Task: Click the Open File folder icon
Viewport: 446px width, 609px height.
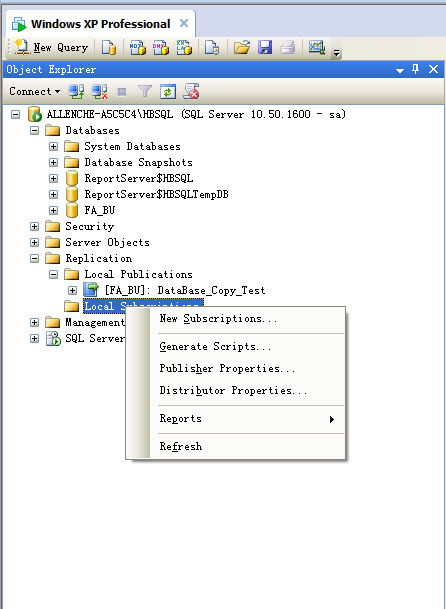Action: [x=242, y=47]
